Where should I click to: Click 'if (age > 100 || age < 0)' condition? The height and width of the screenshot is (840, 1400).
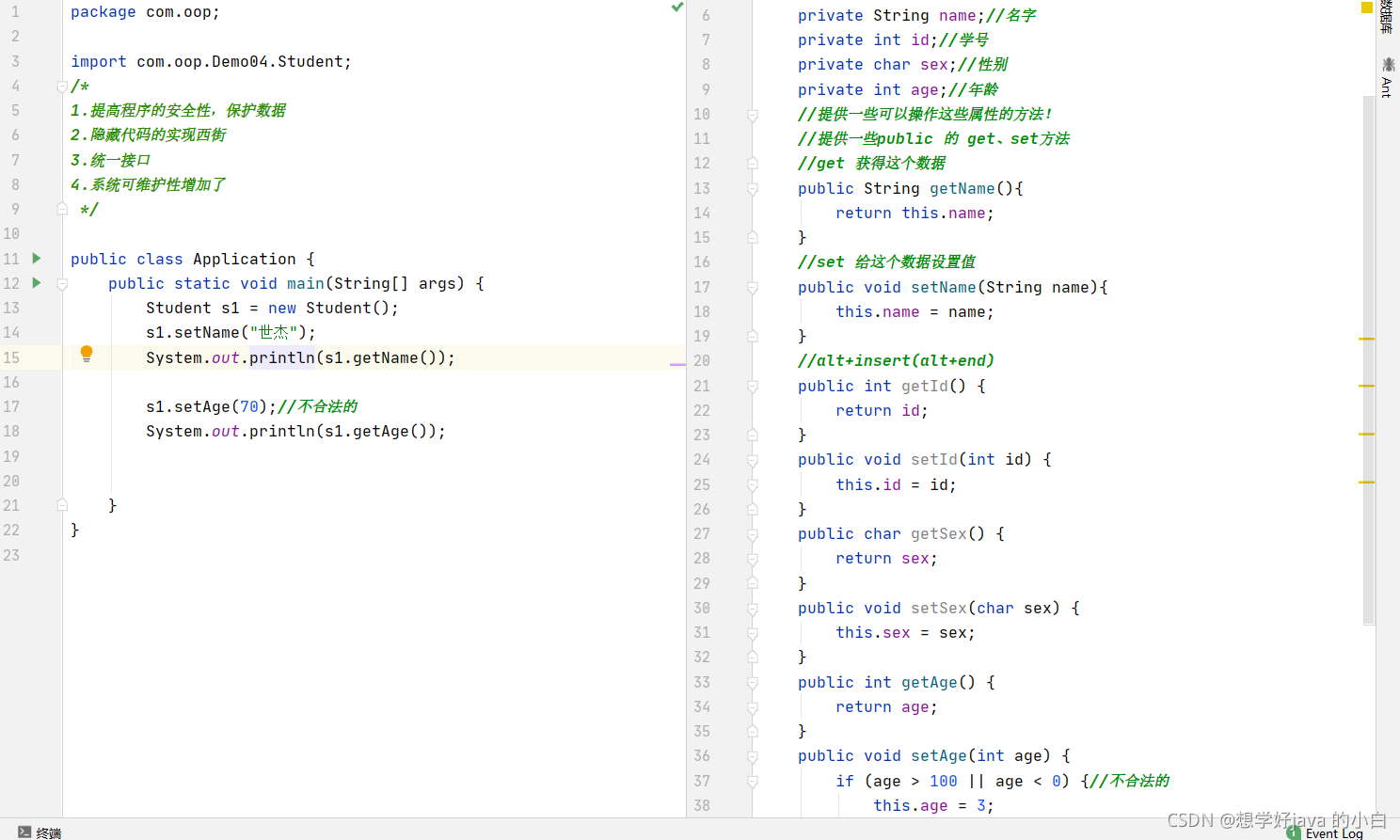(953, 782)
